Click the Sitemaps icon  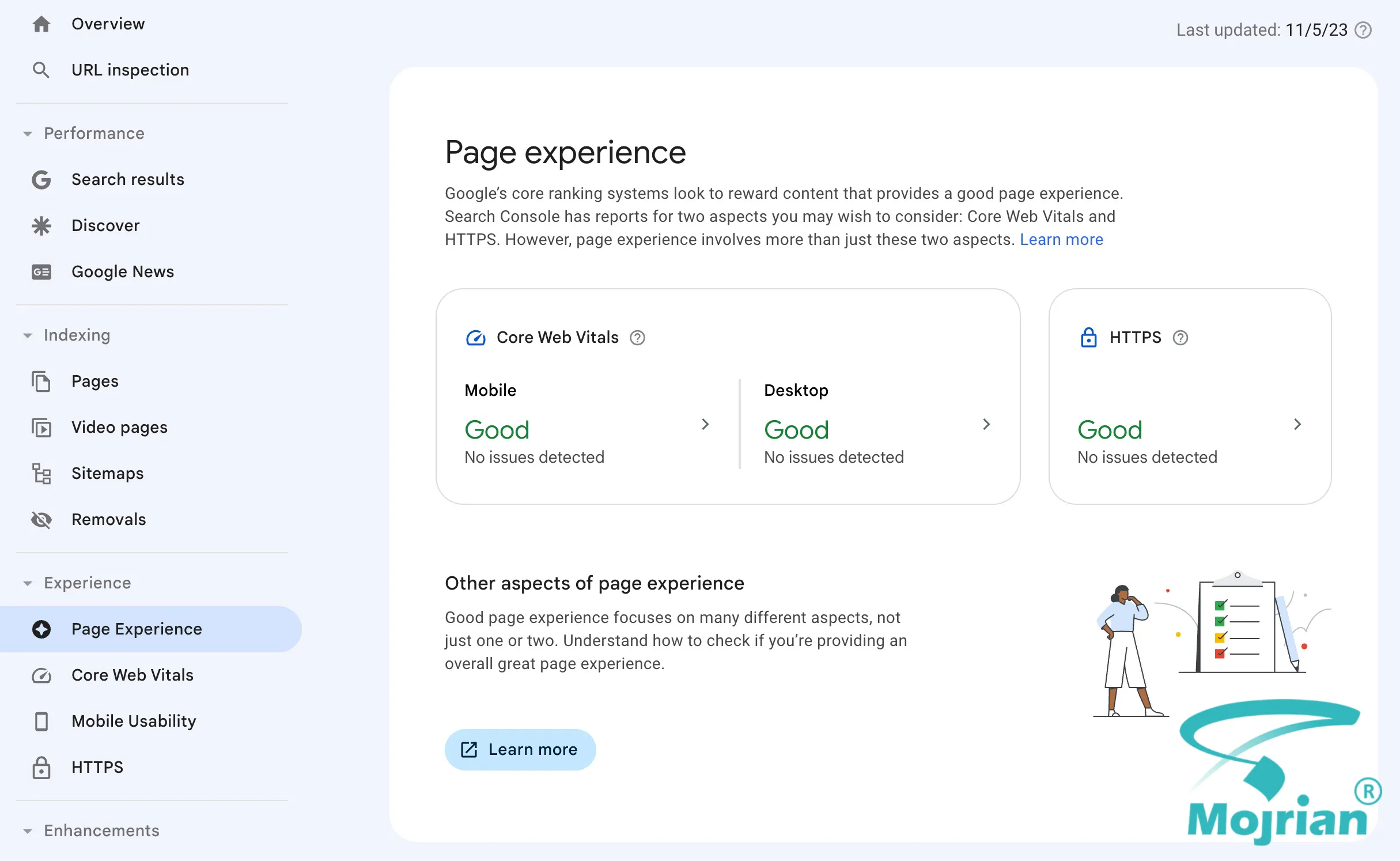click(x=41, y=474)
